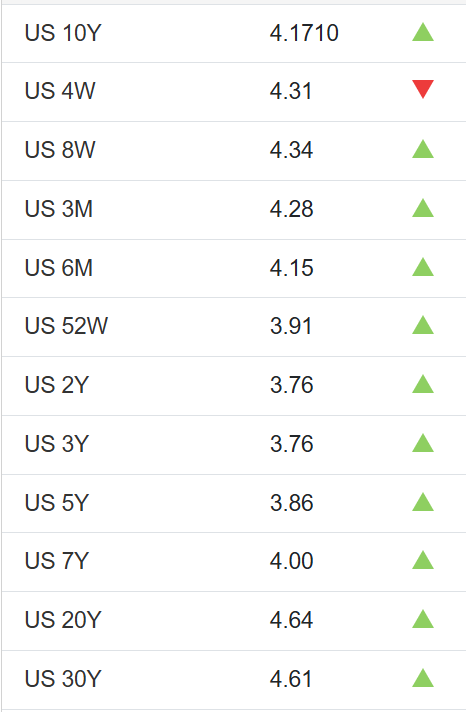Select the up arrow icon for US 3M
The width and height of the screenshot is (466, 712).
[423, 208]
